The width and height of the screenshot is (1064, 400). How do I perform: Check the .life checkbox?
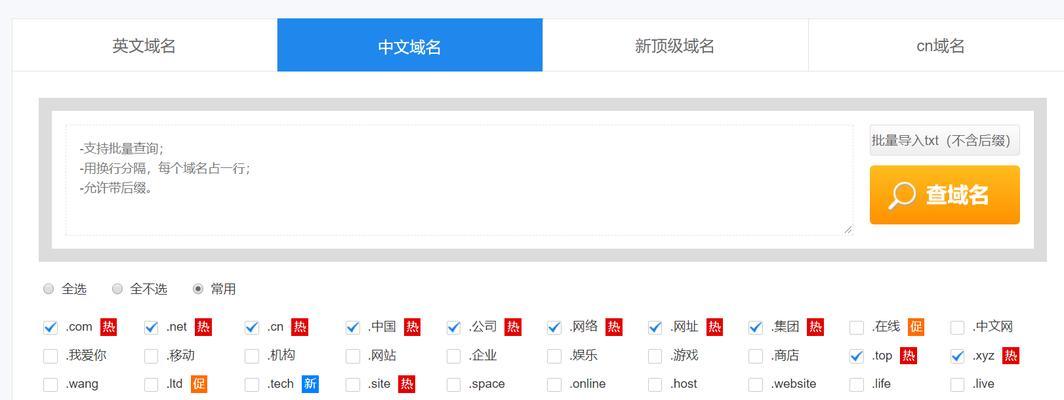[x=856, y=384]
